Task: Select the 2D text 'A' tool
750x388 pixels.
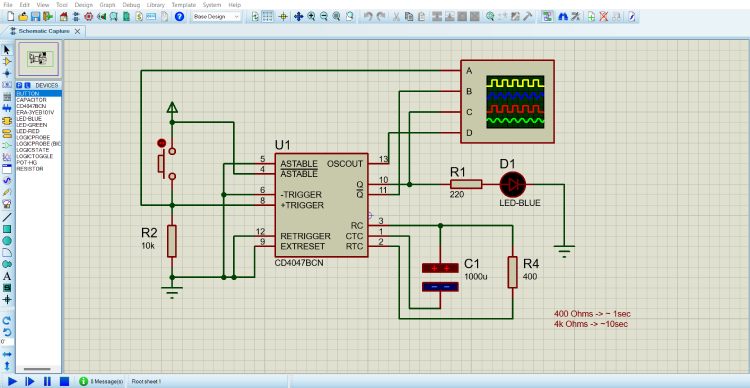Action: pyautogui.click(x=7, y=276)
